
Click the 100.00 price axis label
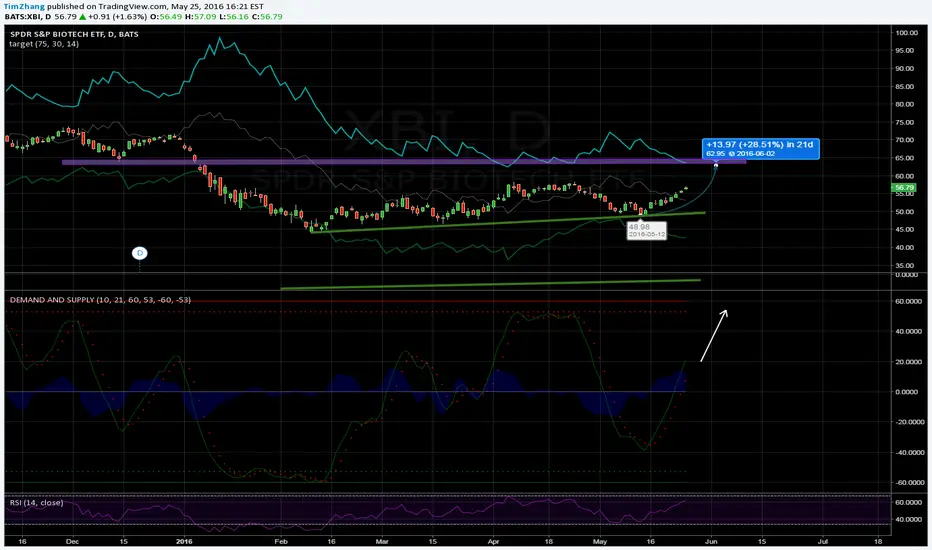(906, 33)
